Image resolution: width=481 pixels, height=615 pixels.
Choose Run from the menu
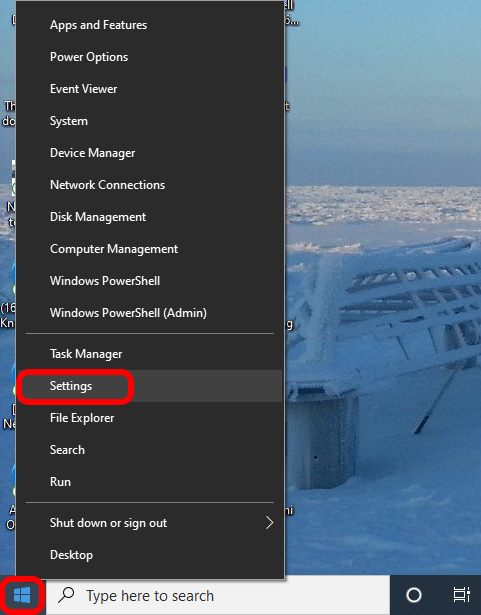[x=150, y=482]
